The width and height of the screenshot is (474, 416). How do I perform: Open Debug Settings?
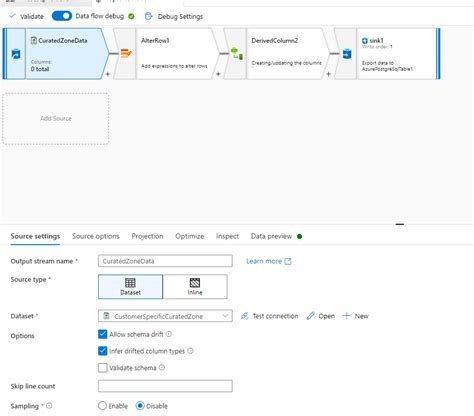coord(174,16)
